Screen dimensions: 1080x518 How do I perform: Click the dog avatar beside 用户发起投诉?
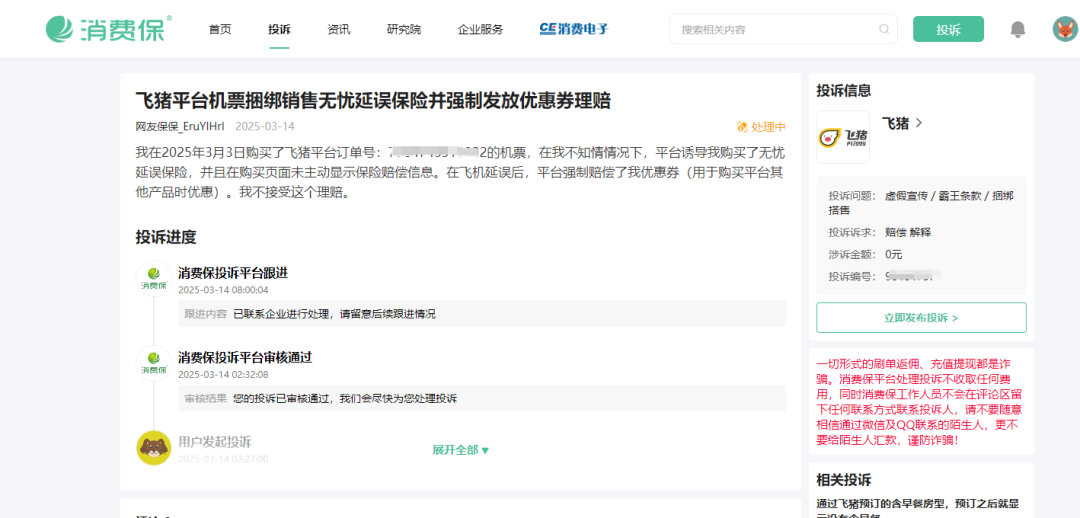154,448
